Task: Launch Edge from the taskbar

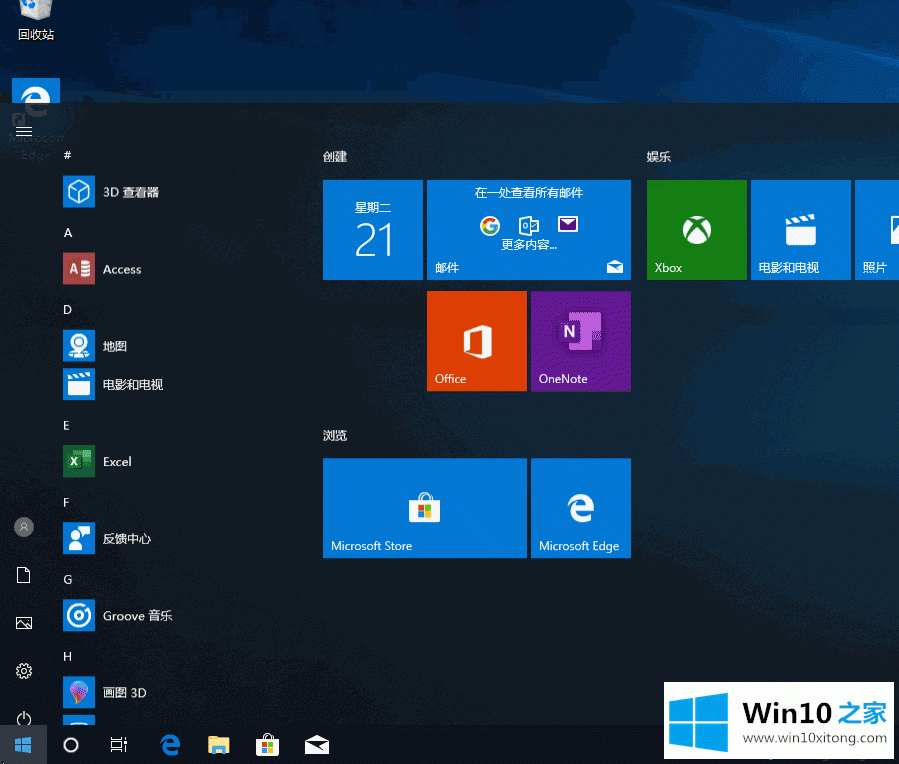Action: point(170,745)
